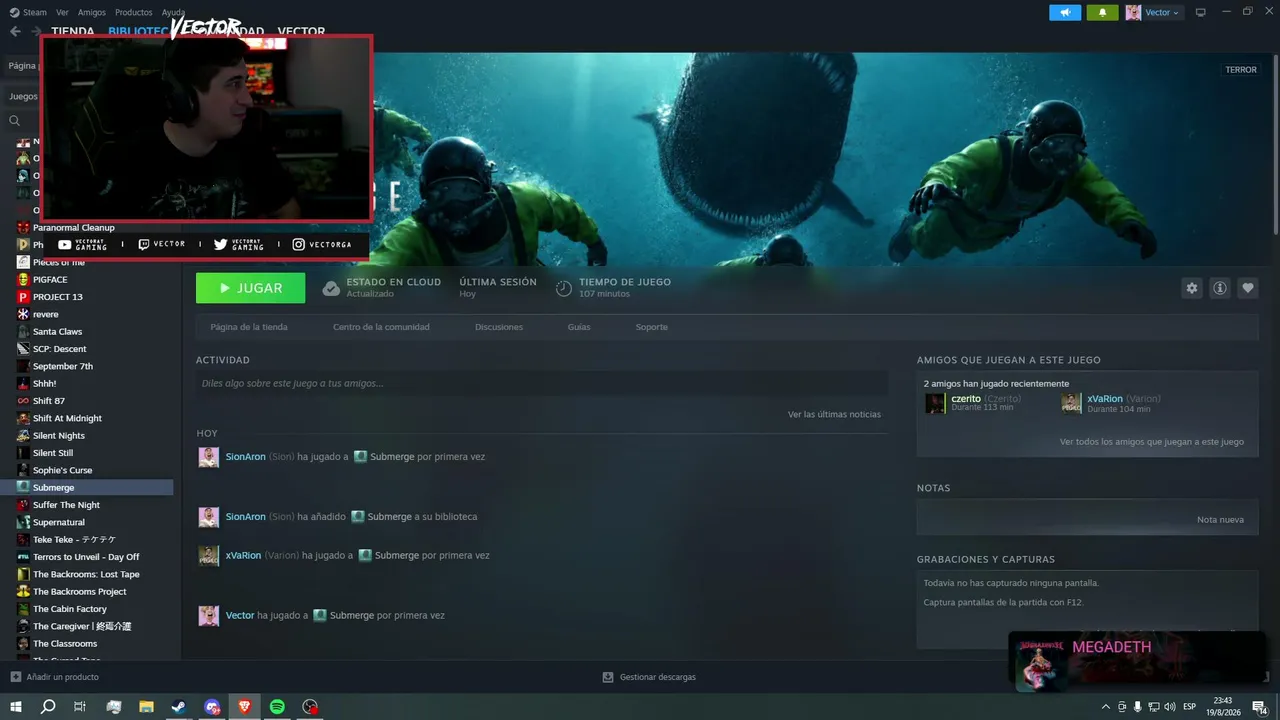Show Submerge game info icon
Screen dimensions: 1280x720
[x=1220, y=288]
